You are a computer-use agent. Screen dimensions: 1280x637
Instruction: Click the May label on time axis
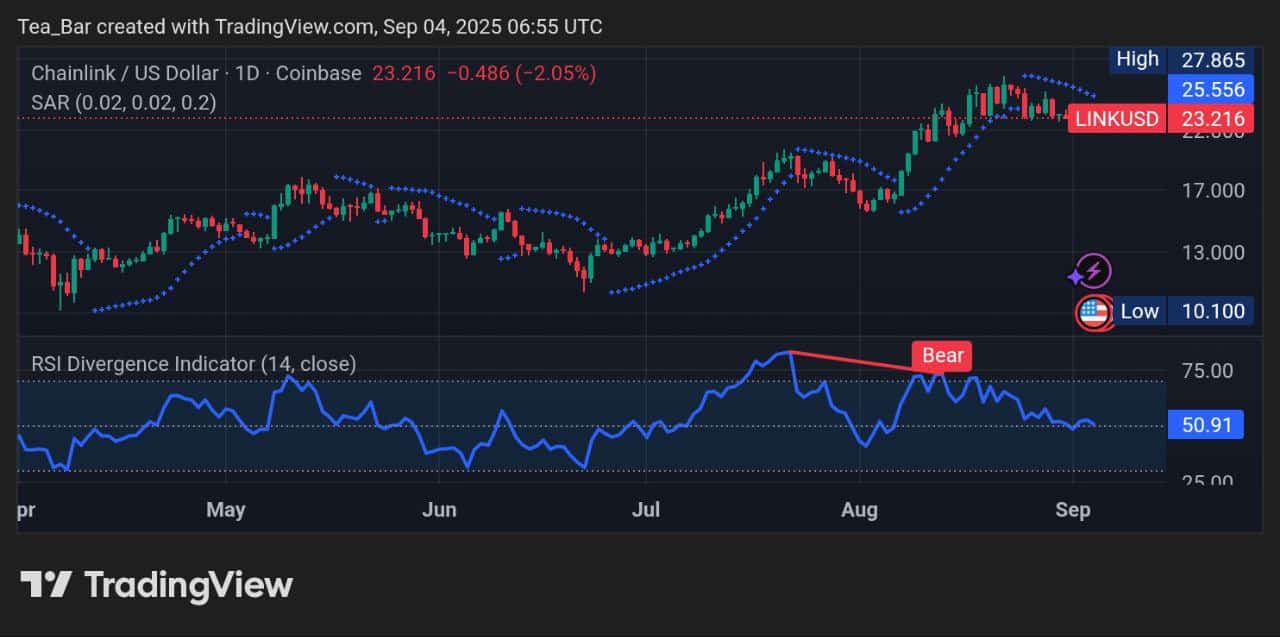pos(225,510)
